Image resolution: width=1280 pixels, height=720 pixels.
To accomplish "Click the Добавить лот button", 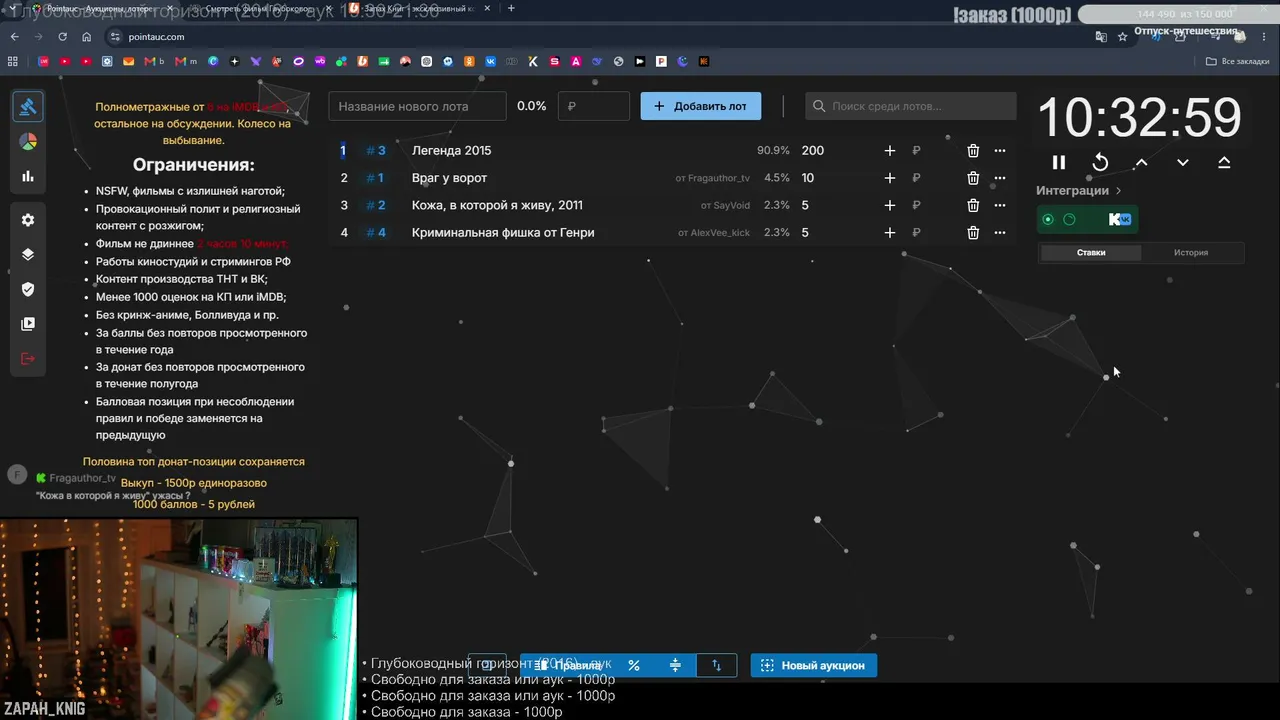I will pos(700,106).
